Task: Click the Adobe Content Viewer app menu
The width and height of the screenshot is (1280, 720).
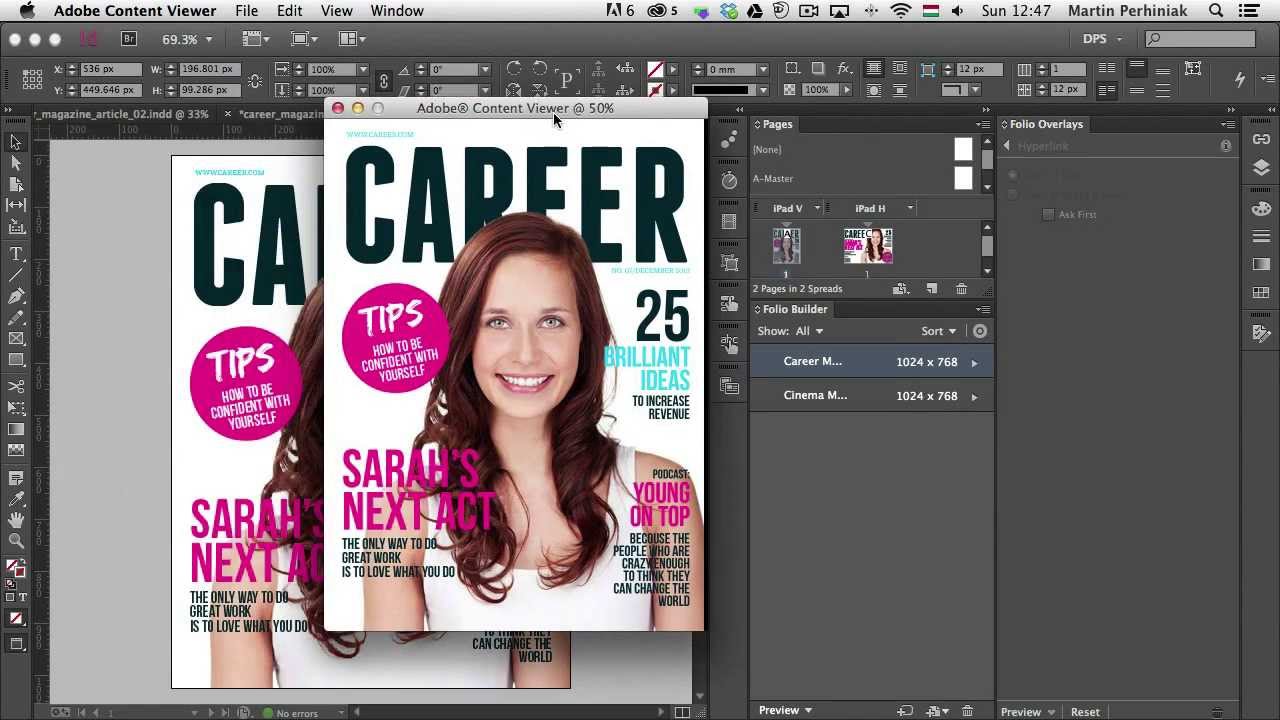Action: [x=134, y=11]
